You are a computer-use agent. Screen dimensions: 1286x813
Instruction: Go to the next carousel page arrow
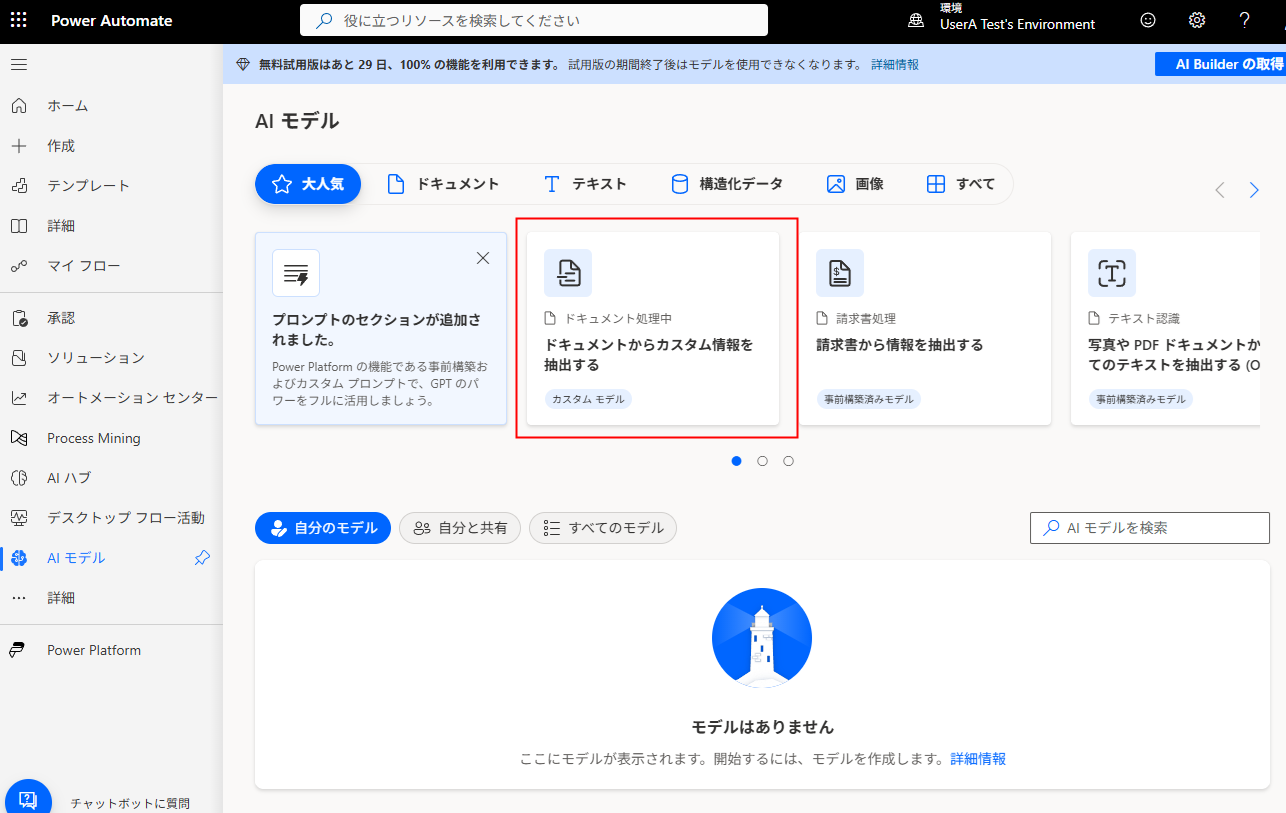coord(1254,190)
